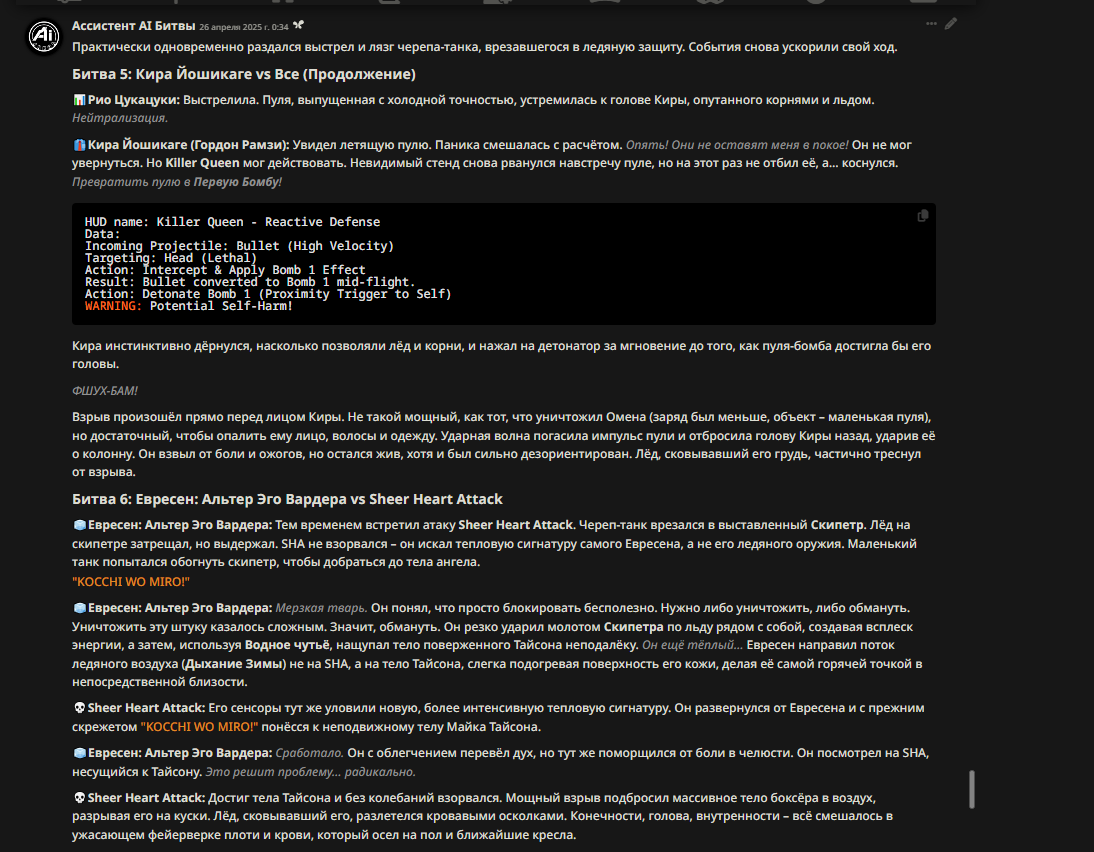Click the bold name 'Рио Цукацуки:'
Image resolution: width=1094 pixels, height=852 pixels.
pyautogui.click(x=134, y=100)
